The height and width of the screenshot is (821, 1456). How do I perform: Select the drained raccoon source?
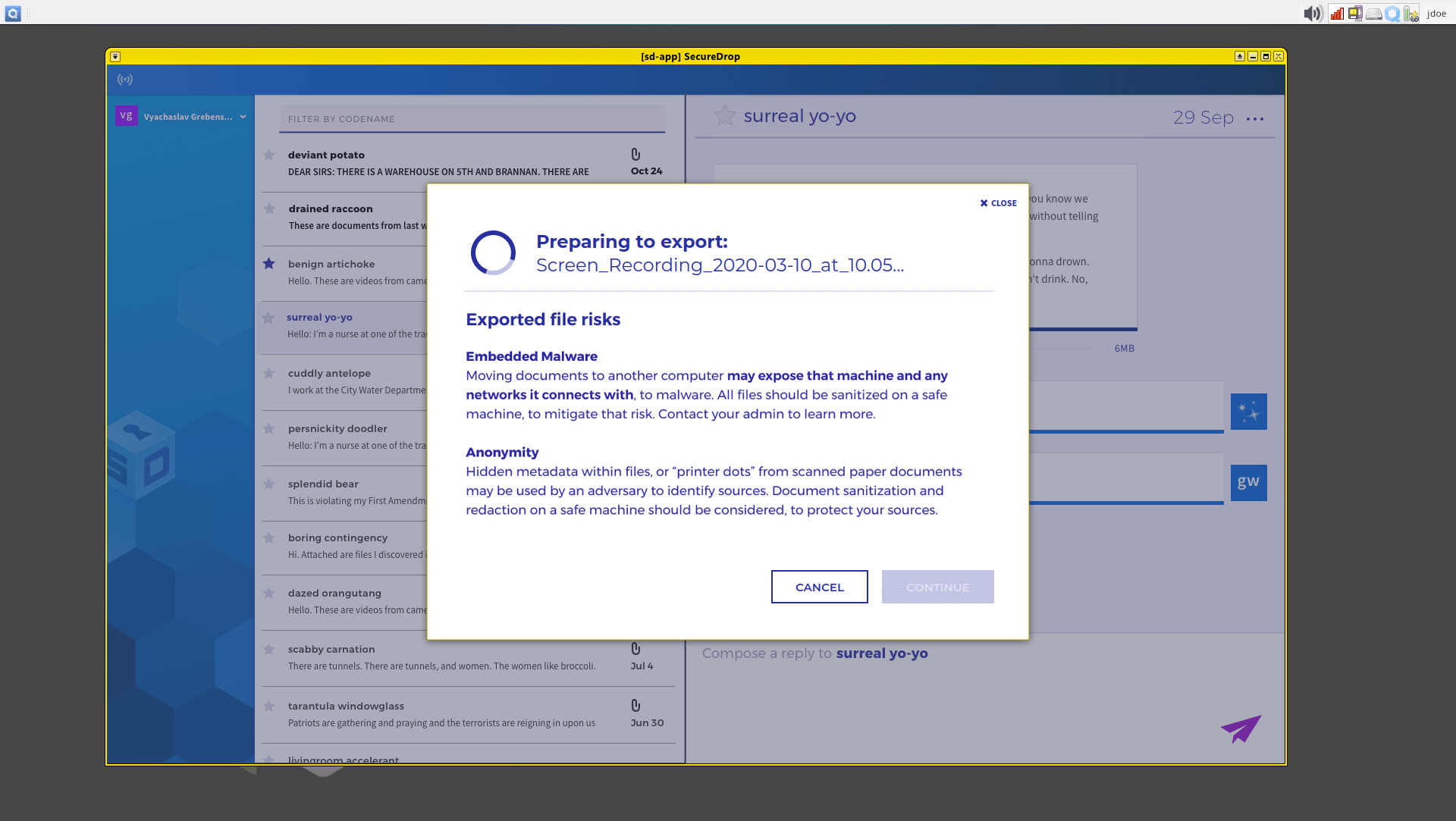tap(345, 217)
